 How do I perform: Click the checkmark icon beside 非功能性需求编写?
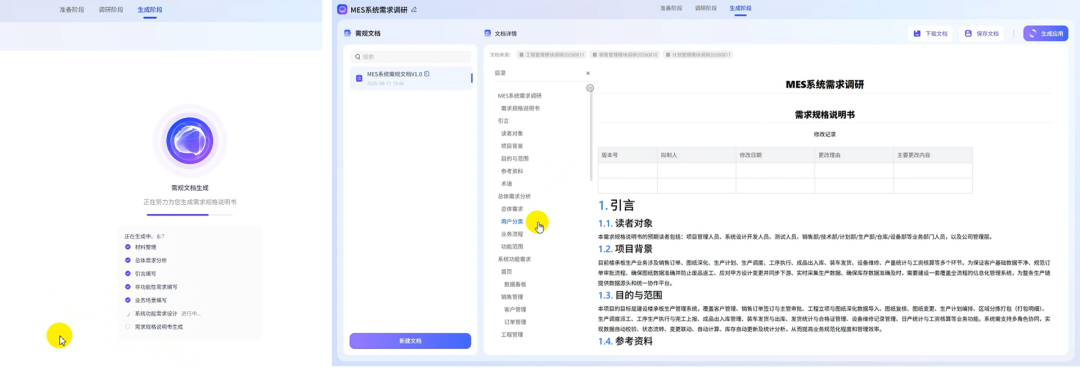[127, 287]
